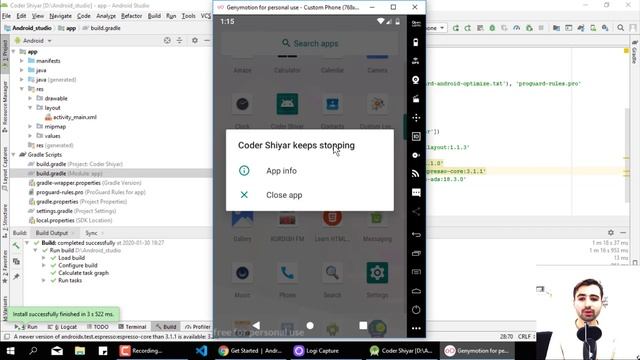640x360 pixels.
Task: Open the Analyze menu
Action: click(106, 16)
